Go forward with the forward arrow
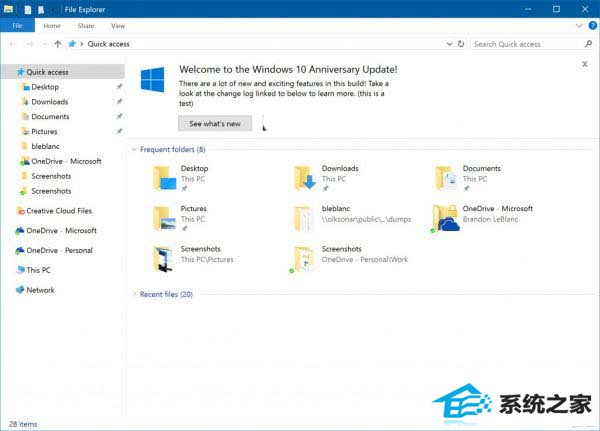Viewport: 600px width, 431px height. (30, 44)
